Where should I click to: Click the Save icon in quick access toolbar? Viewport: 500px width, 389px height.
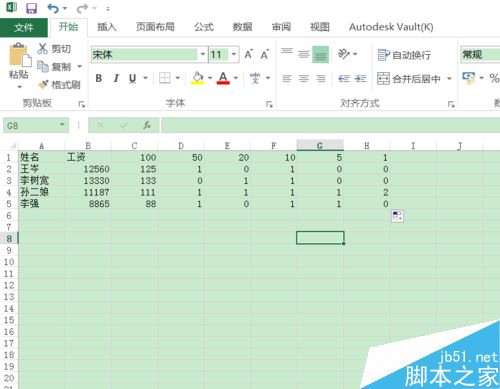click(32, 8)
